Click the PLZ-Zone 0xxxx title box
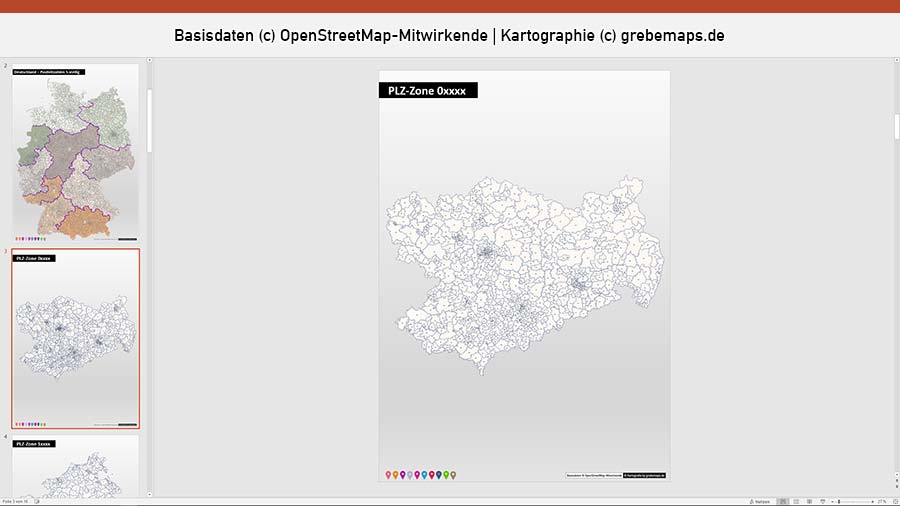The image size is (900, 506). [428, 91]
